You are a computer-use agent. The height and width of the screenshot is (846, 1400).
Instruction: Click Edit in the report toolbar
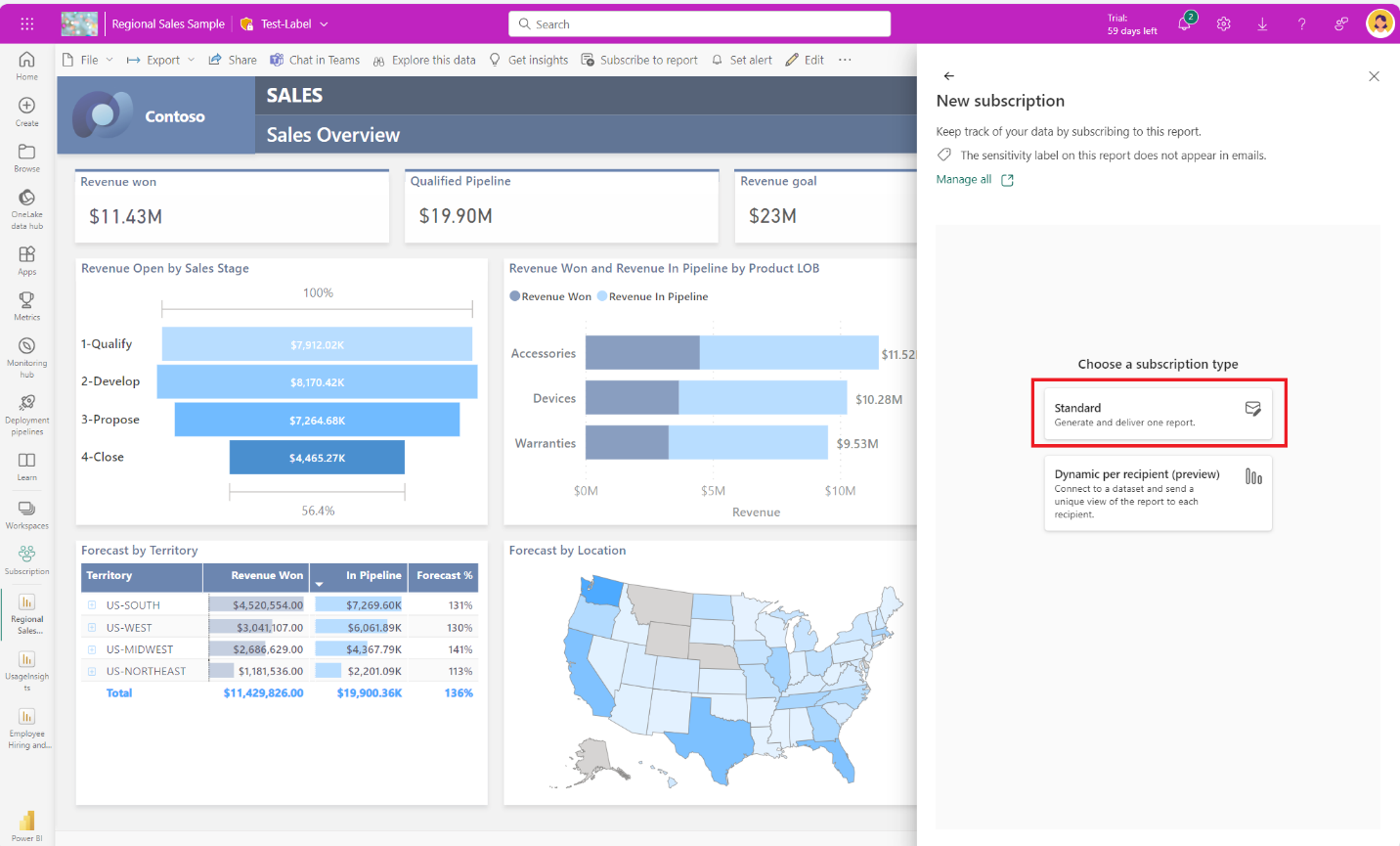[x=805, y=60]
